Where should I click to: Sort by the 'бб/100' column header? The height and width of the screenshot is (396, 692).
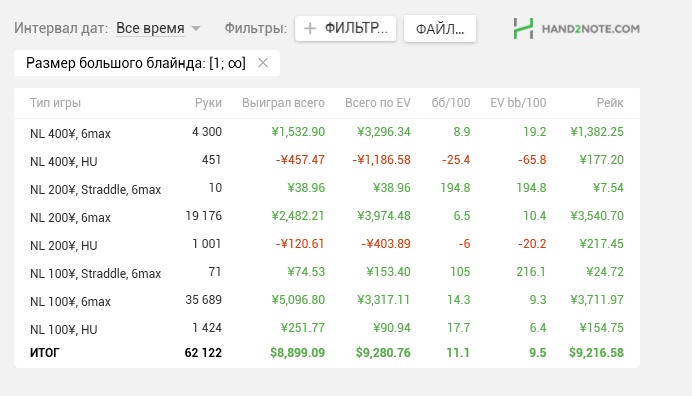coord(451,103)
